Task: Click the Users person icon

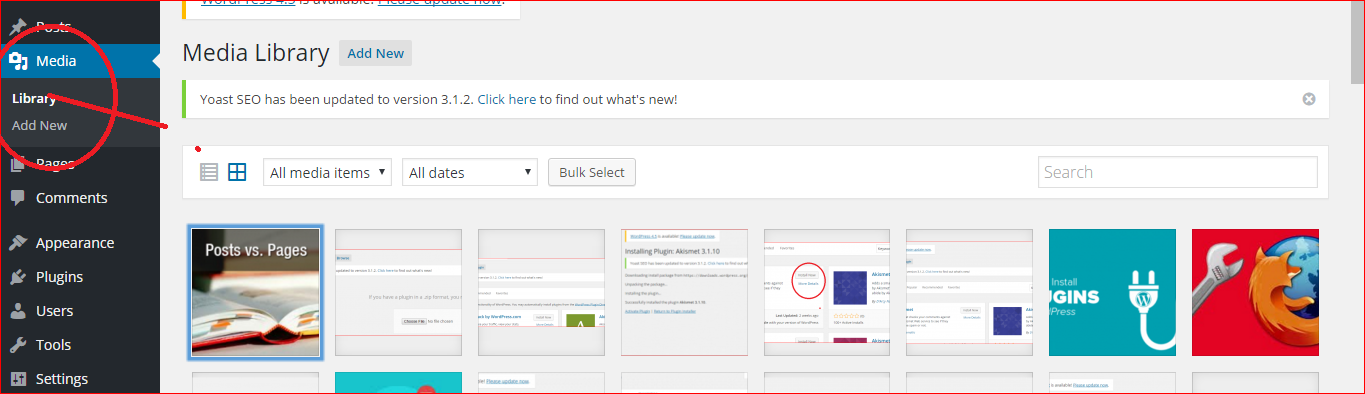Action: tap(18, 311)
